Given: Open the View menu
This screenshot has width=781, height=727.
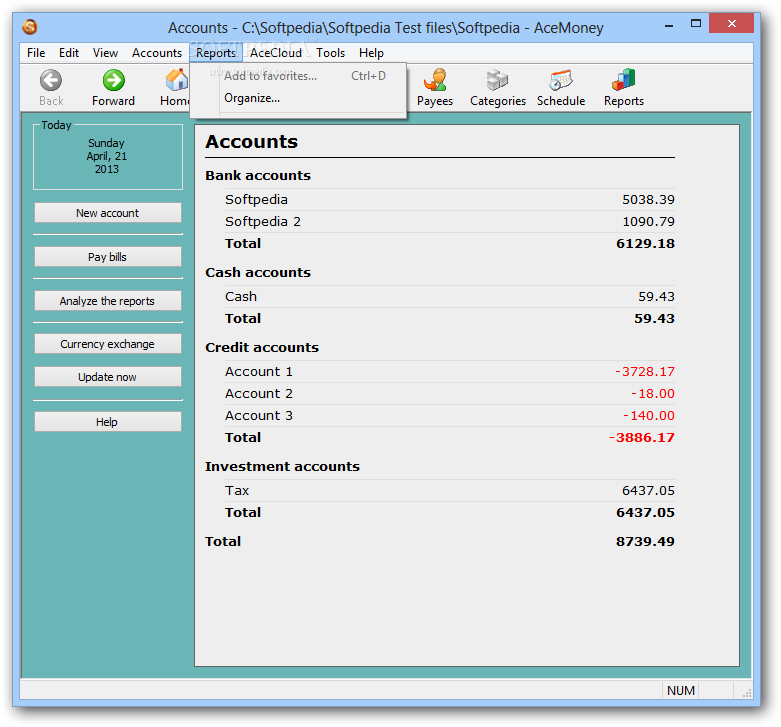Looking at the screenshot, I should coord(105,53).
